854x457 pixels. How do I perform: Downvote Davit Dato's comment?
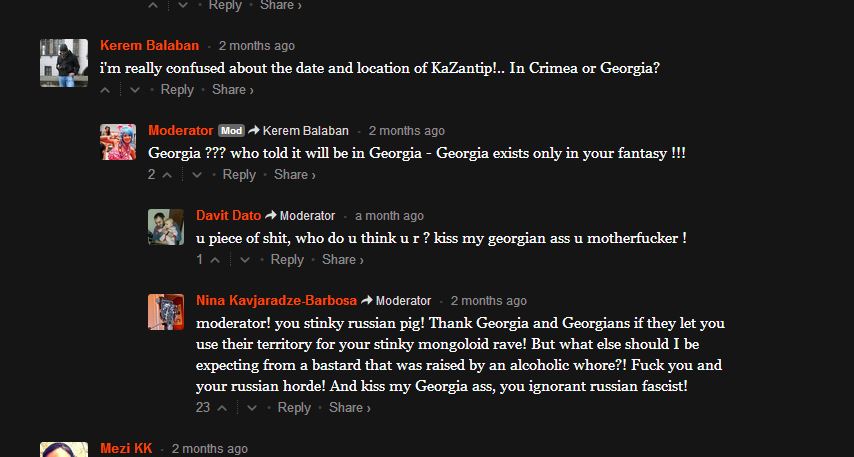pyautogui.click(x=245, y=260)
